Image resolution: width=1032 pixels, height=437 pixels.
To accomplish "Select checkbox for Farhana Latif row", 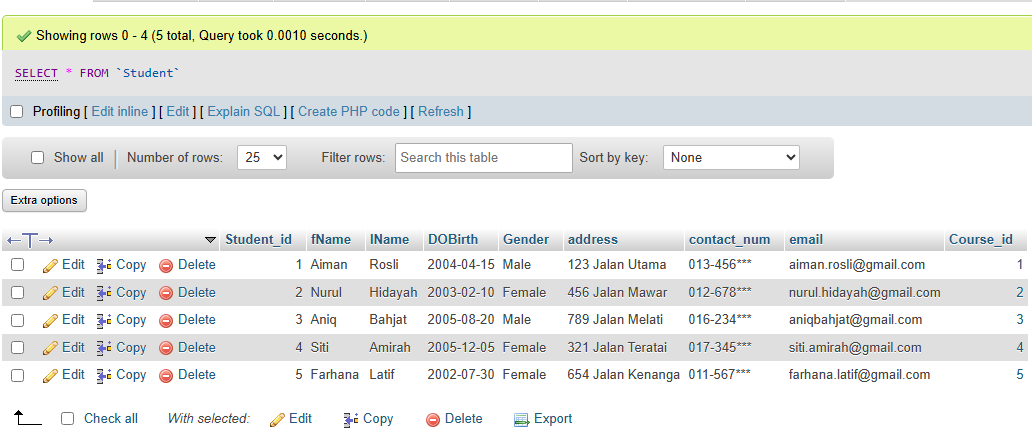I will 18,375.
